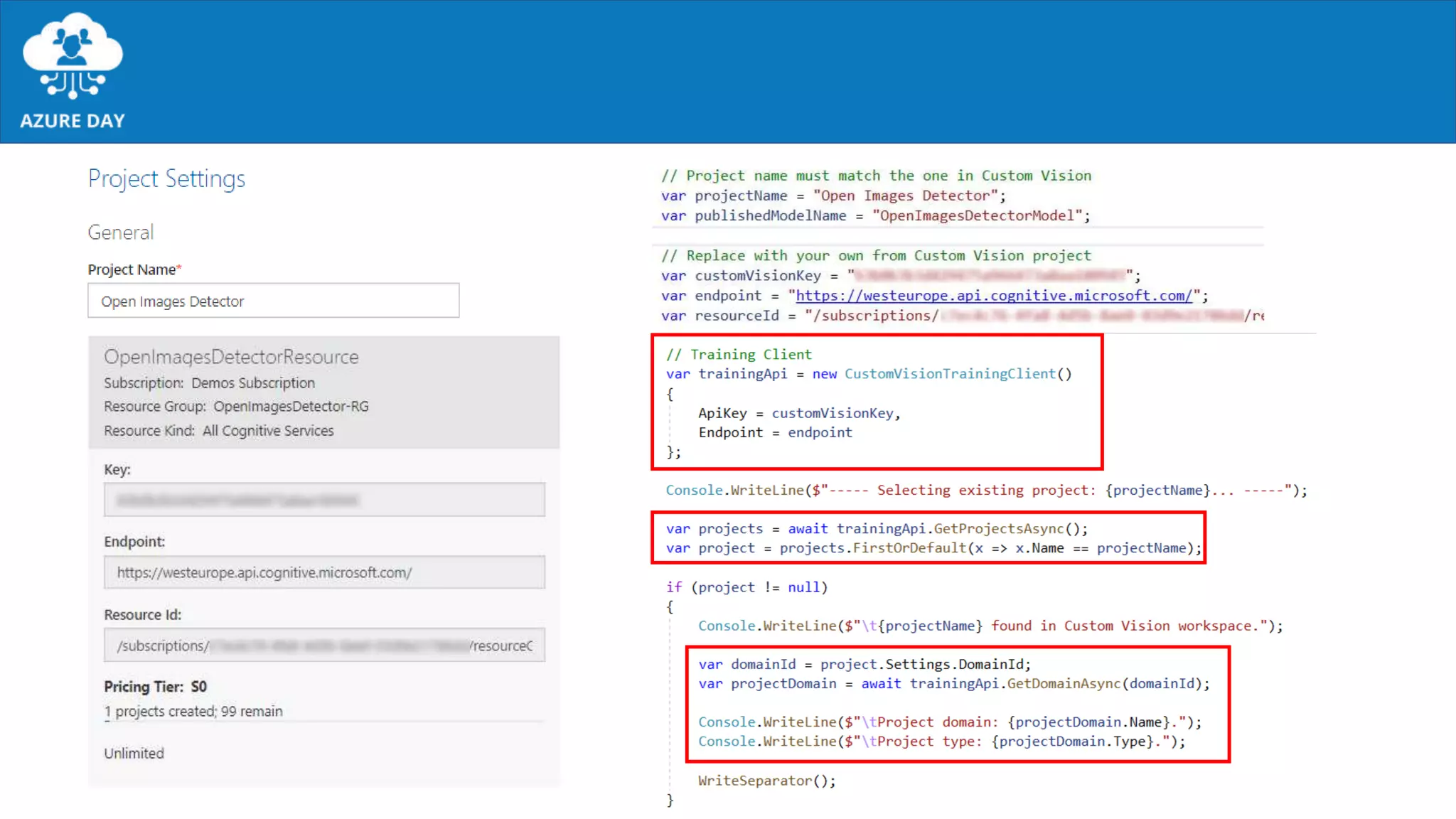Click the Project Settings heading
Viewport: 1456px width, 819px height.
coord(166,178)
